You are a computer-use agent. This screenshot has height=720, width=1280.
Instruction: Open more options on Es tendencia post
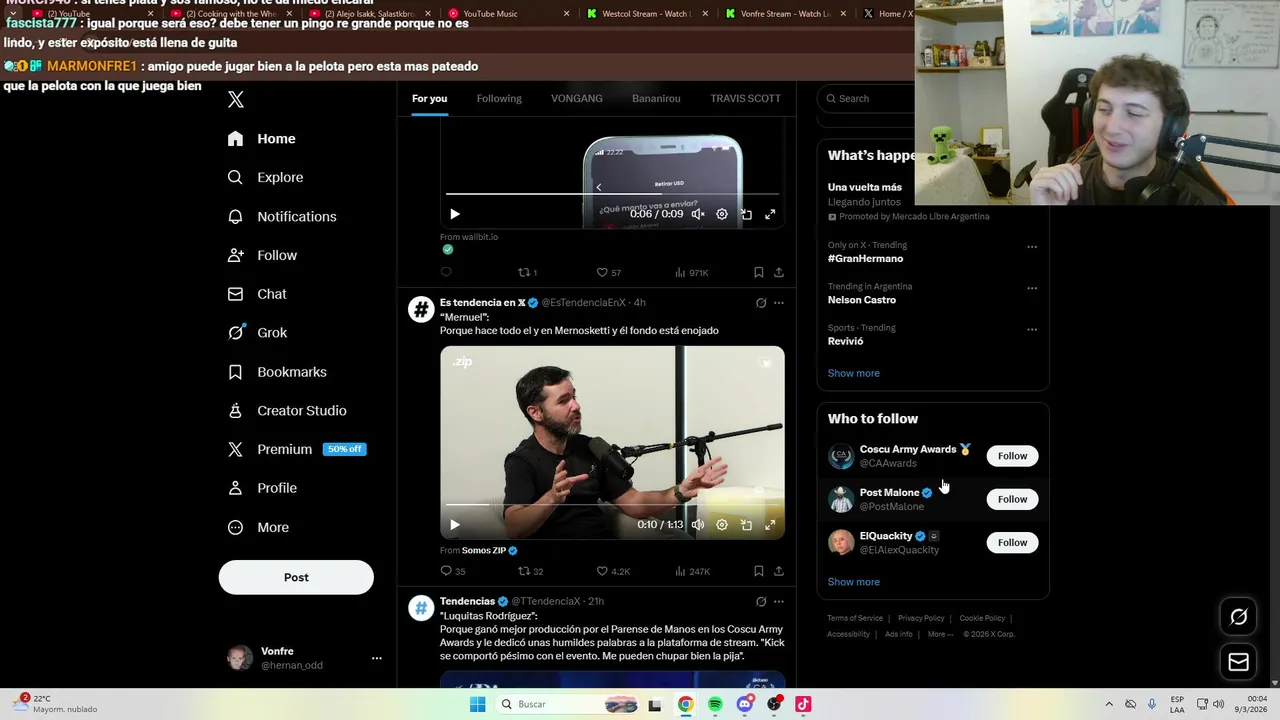(779, 303)
